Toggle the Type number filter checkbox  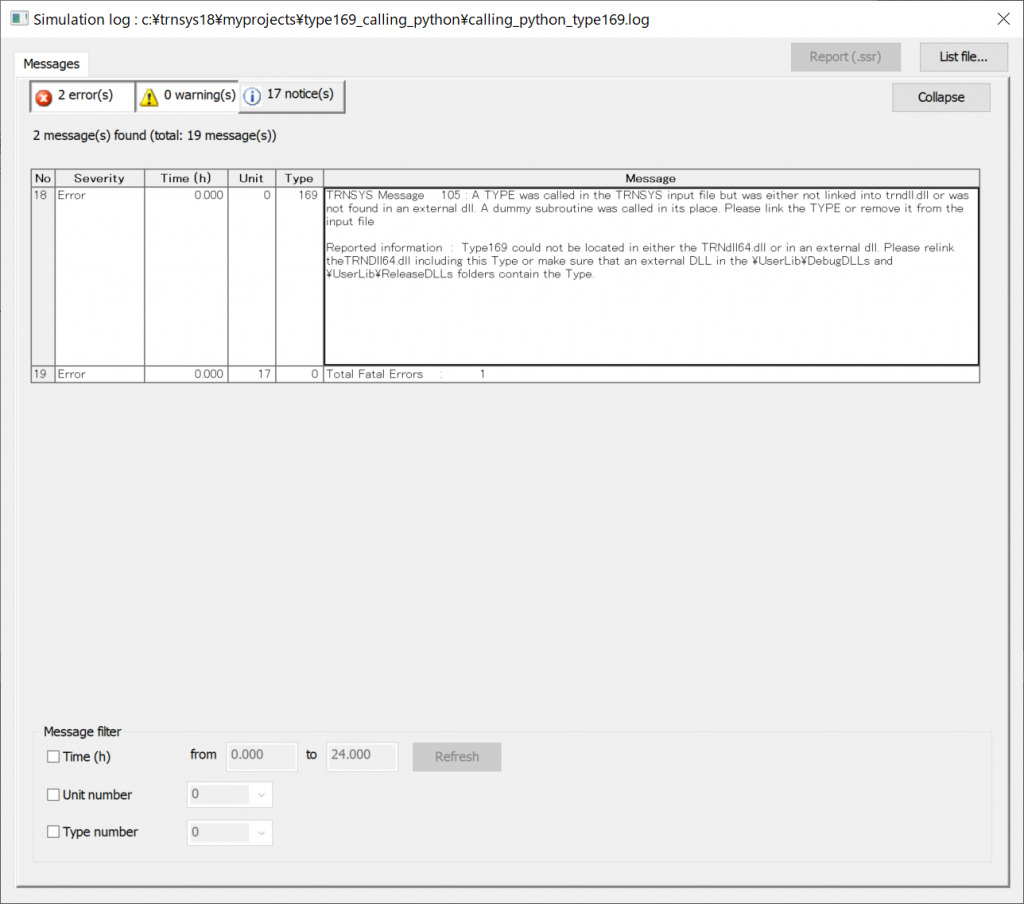tap(52, 831)
